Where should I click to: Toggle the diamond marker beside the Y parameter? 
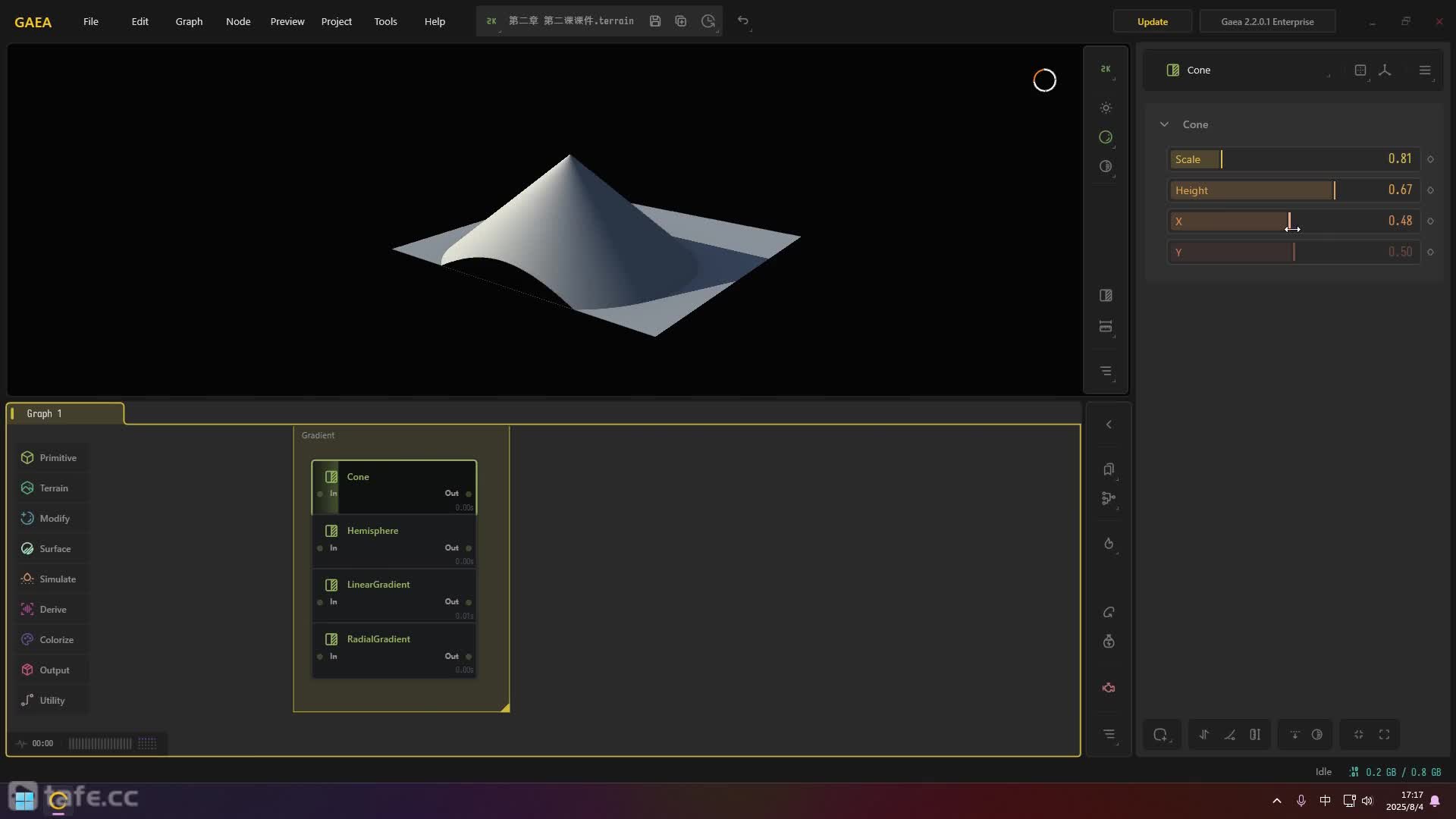(1430, 252)
